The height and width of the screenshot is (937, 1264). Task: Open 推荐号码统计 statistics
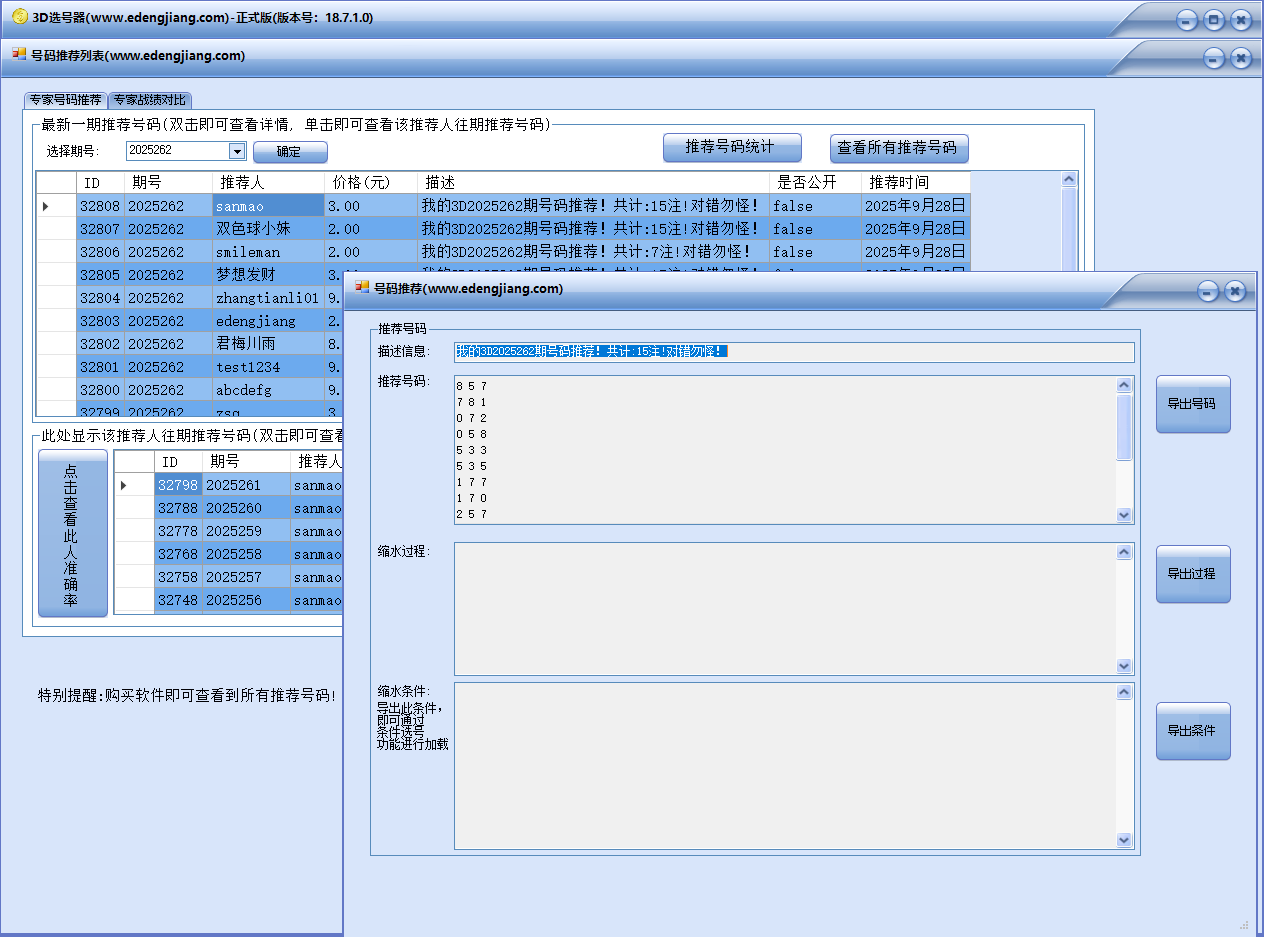coord(732,147)
